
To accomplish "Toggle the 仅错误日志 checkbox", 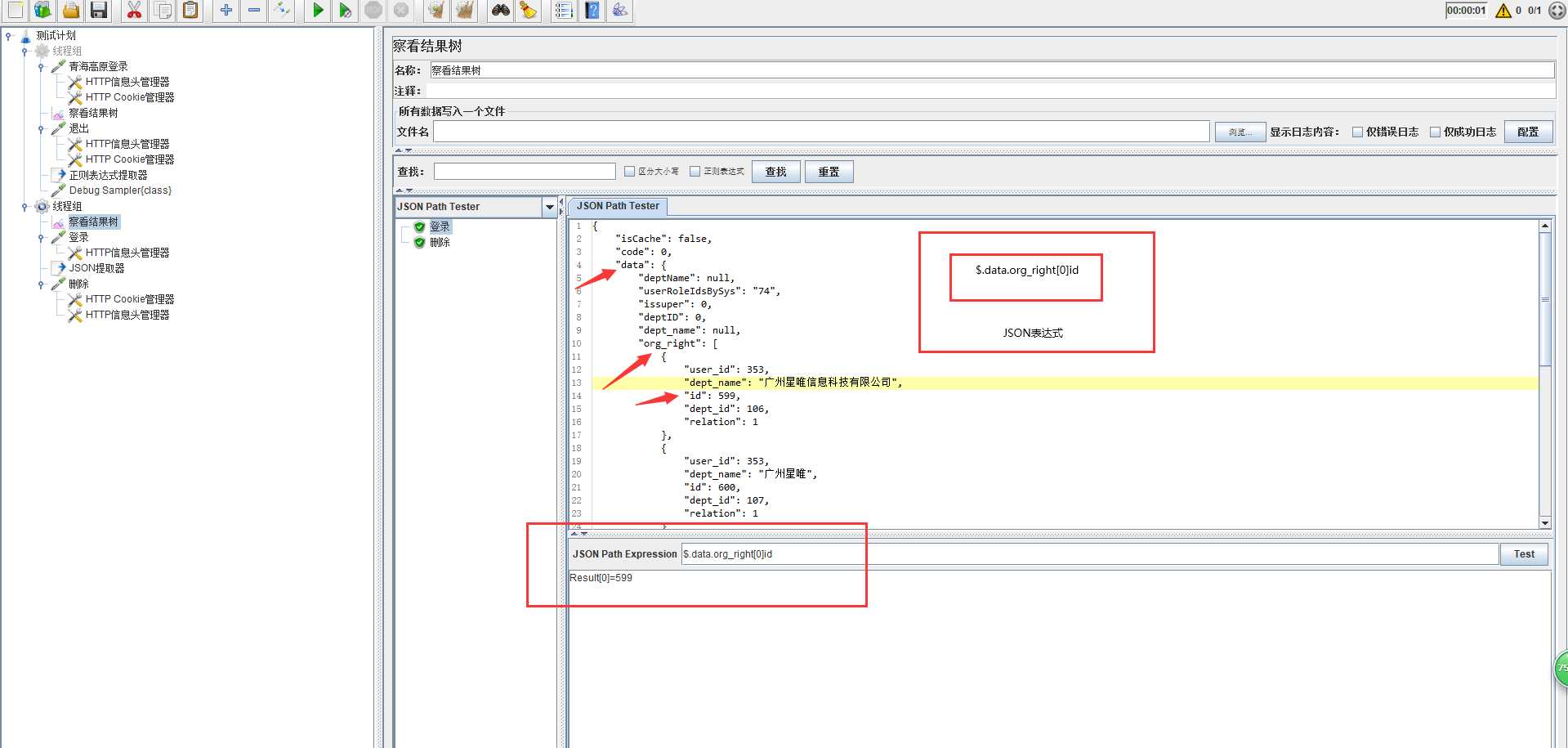I will pos(1357,132).
